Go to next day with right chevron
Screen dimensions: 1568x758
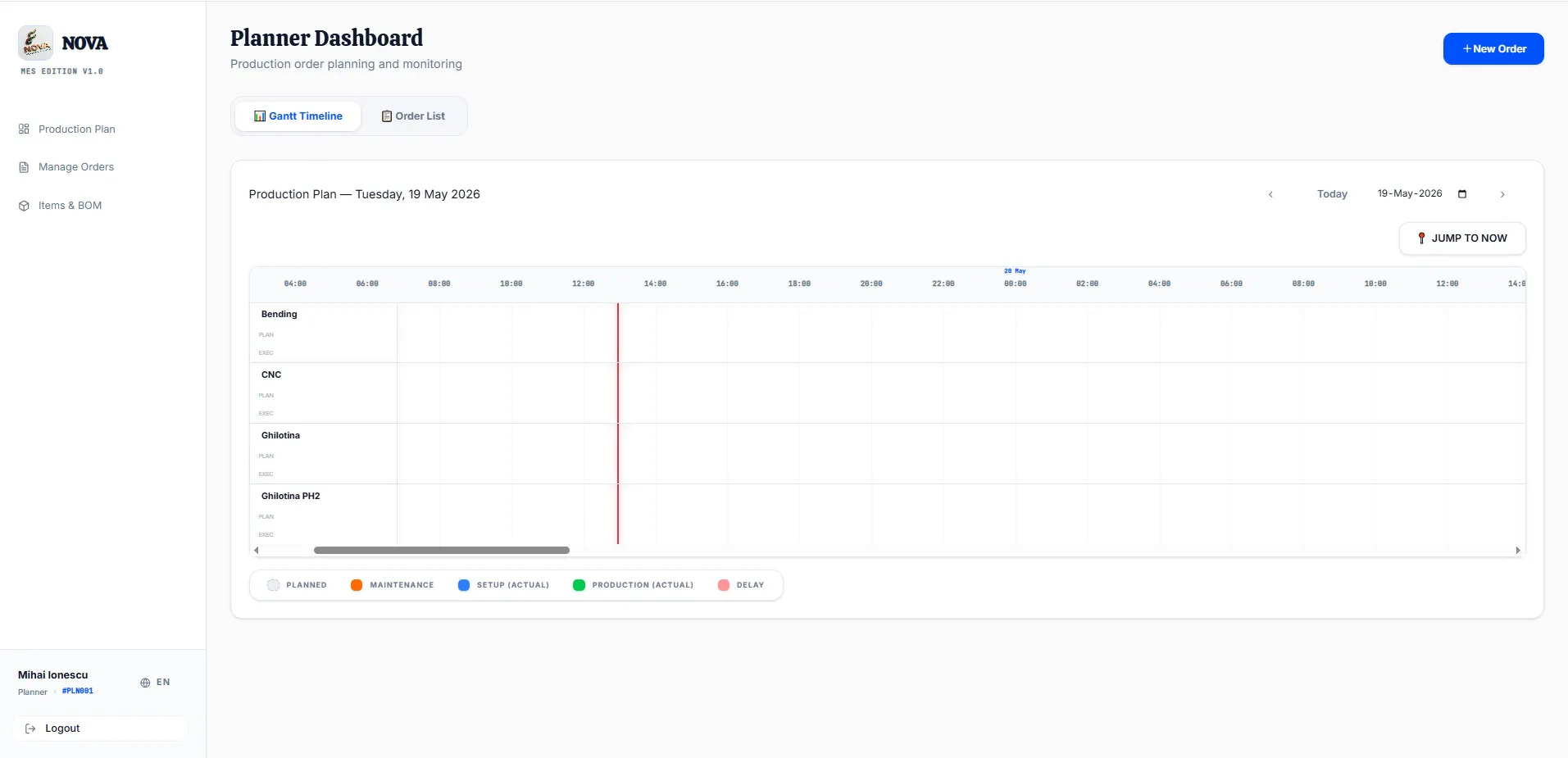point(1502,194)
